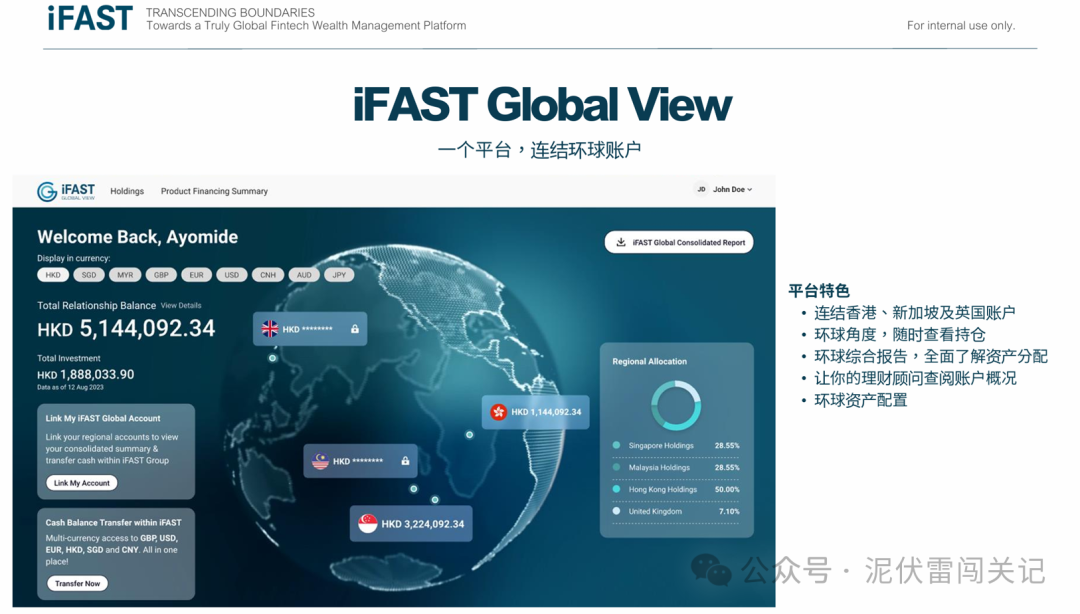This screenshot has width=1080, height=614.
Task: Click the iFAST Global View logo
Action: [x=66, y=191]
